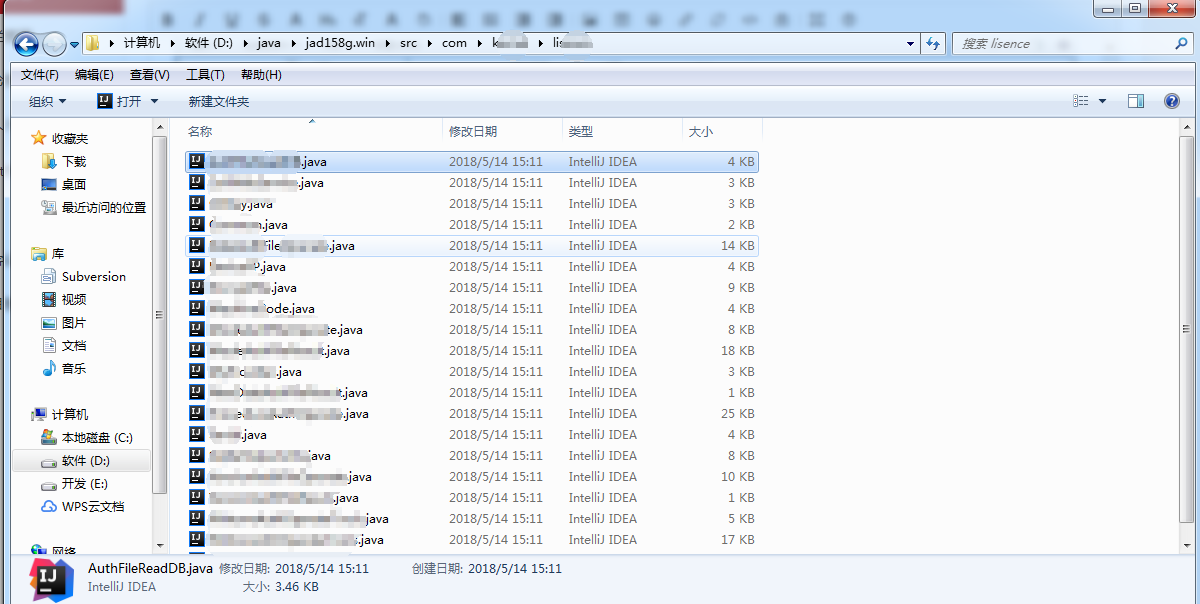Click 计算机 in the address breadcrumb
Screen dimensions: 1200x604
141,43
